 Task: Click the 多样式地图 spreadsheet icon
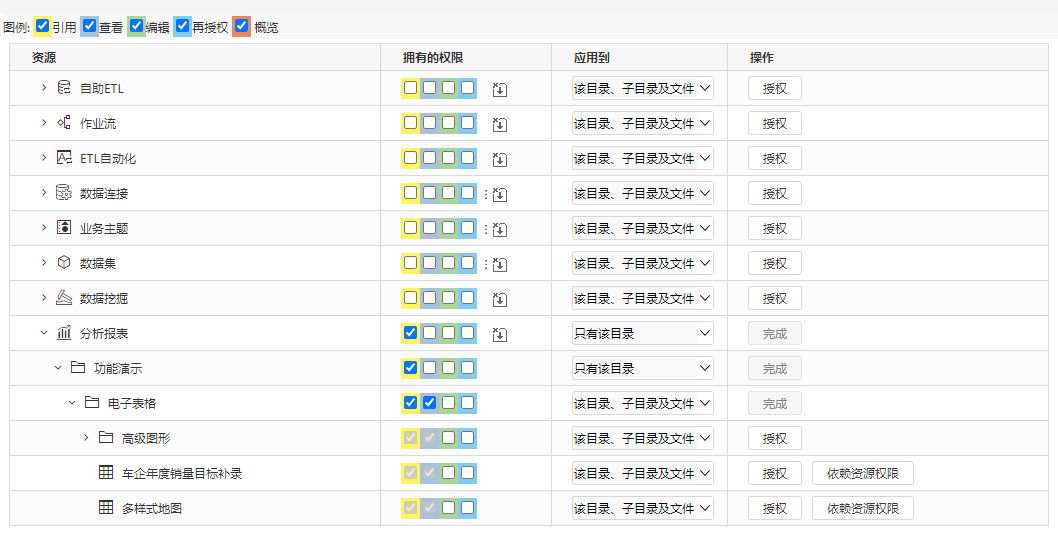point(106,507)
